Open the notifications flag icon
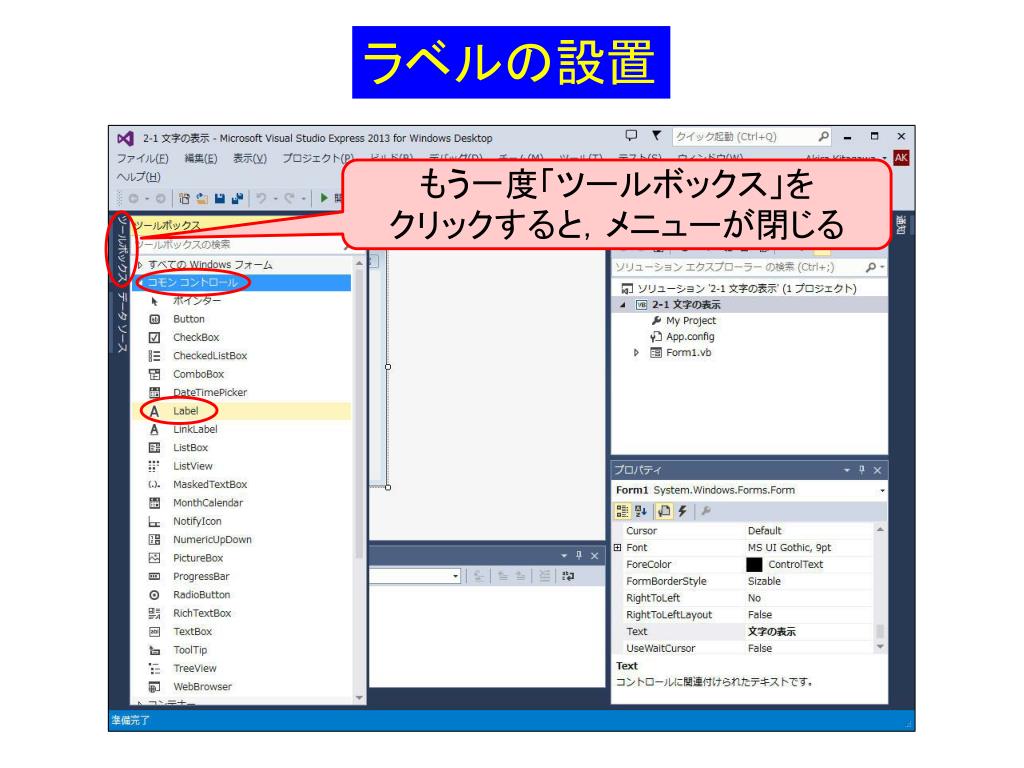 pos(656,136)
